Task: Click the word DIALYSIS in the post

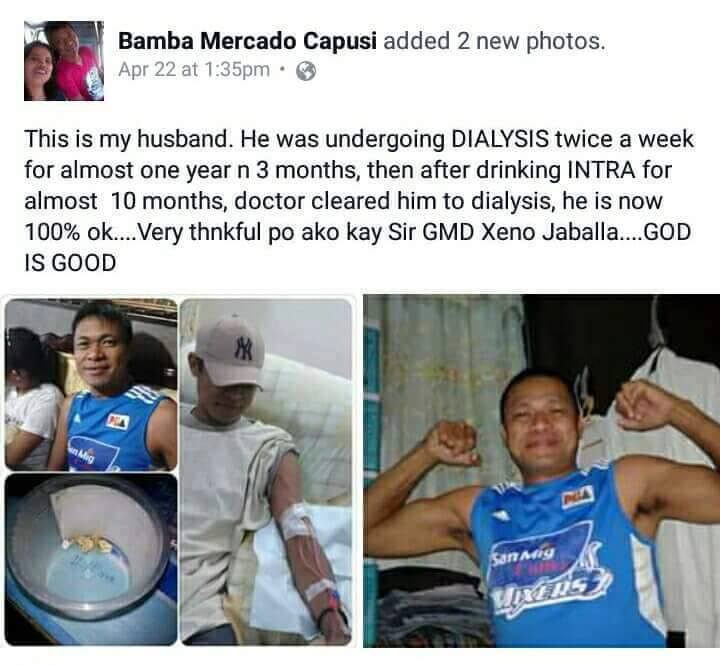Action: [500, 139]
